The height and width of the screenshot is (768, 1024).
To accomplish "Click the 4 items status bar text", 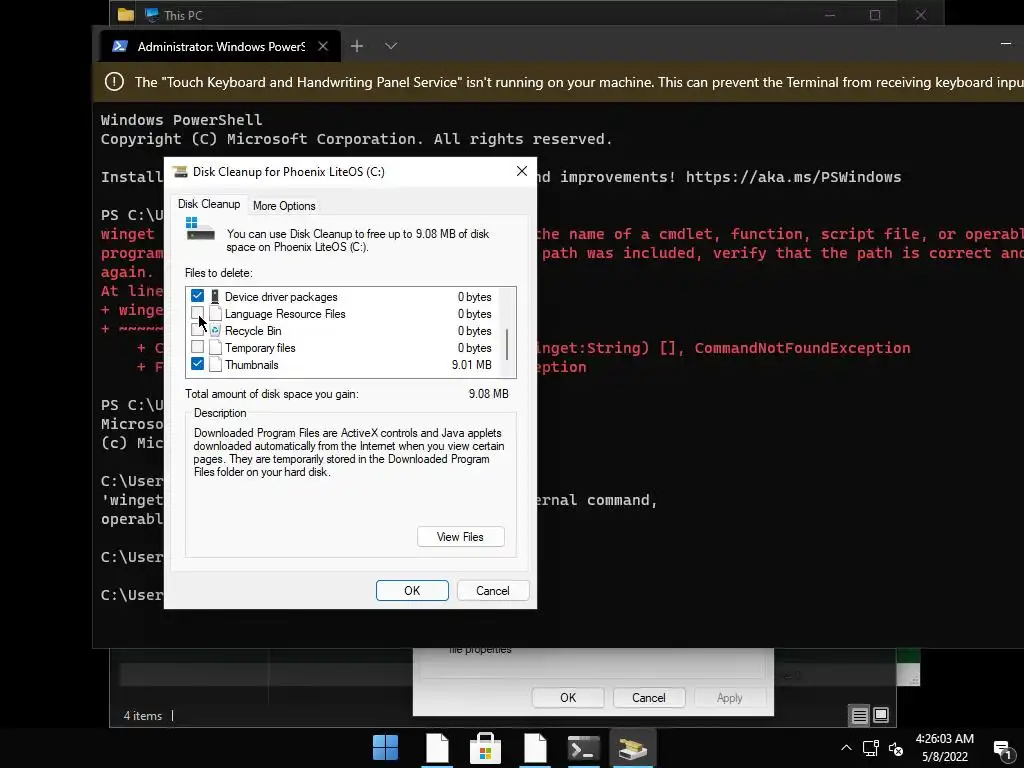I will pyautogui.click(x=142, y=716).
